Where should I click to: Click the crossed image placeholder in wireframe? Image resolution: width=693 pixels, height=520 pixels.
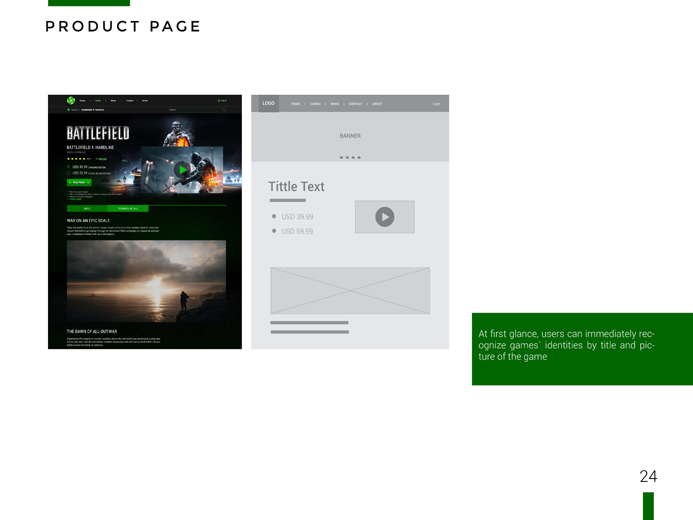click(350, 291)
